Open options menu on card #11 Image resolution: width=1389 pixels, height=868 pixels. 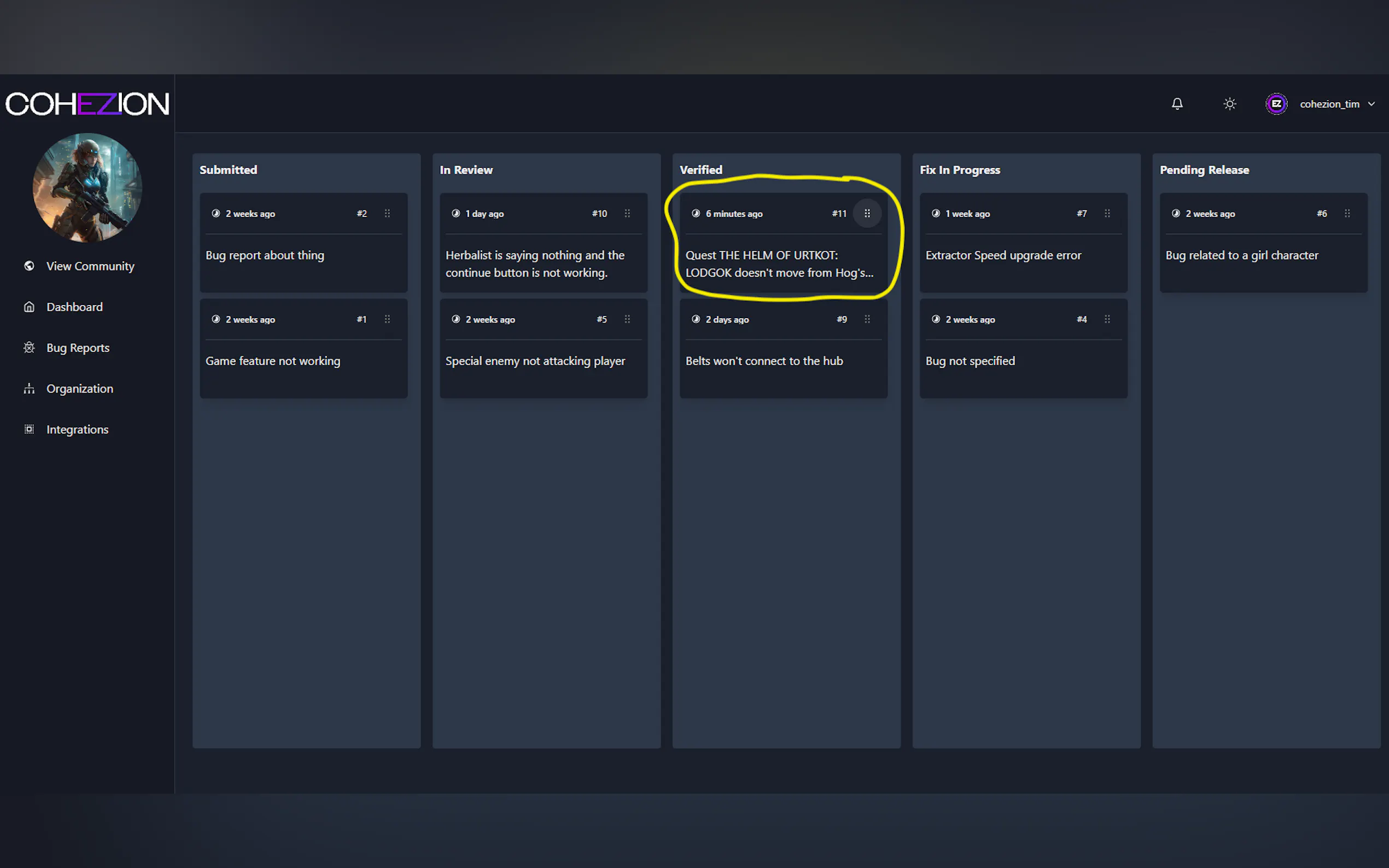[867, 214]
